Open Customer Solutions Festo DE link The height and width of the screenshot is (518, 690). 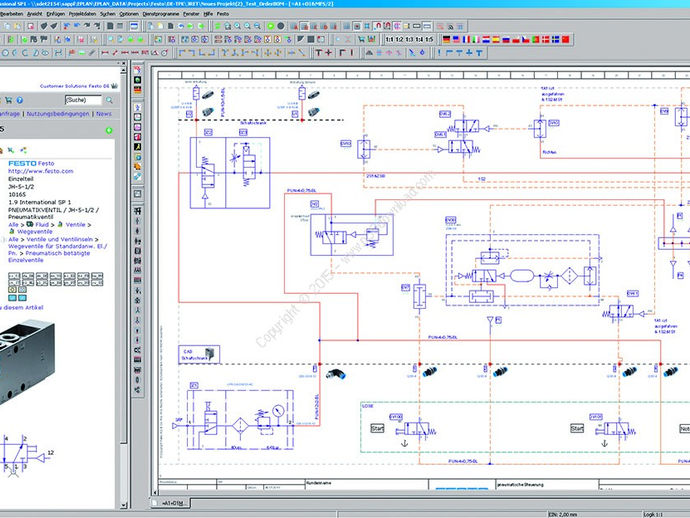74,86
